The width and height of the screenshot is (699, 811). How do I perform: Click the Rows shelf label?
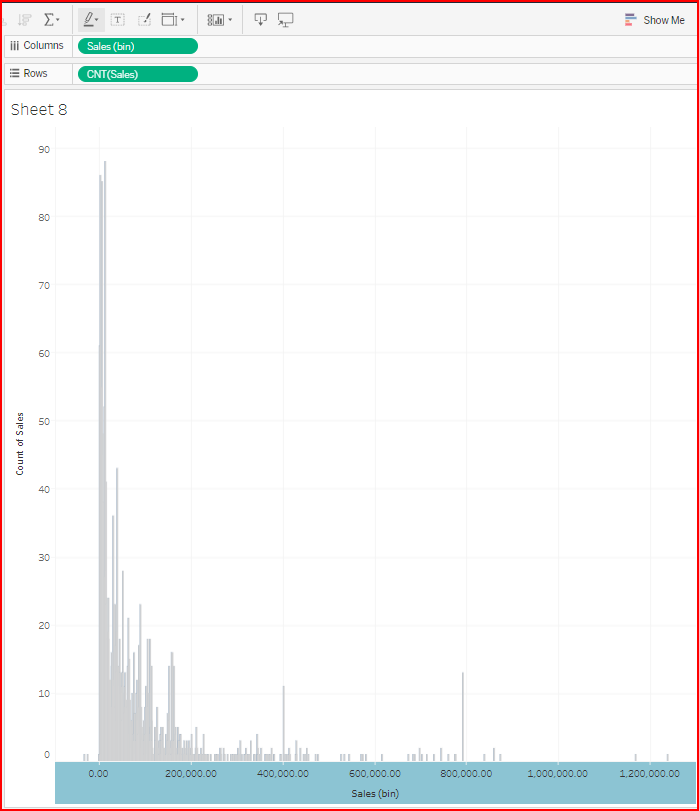(29, 74)
